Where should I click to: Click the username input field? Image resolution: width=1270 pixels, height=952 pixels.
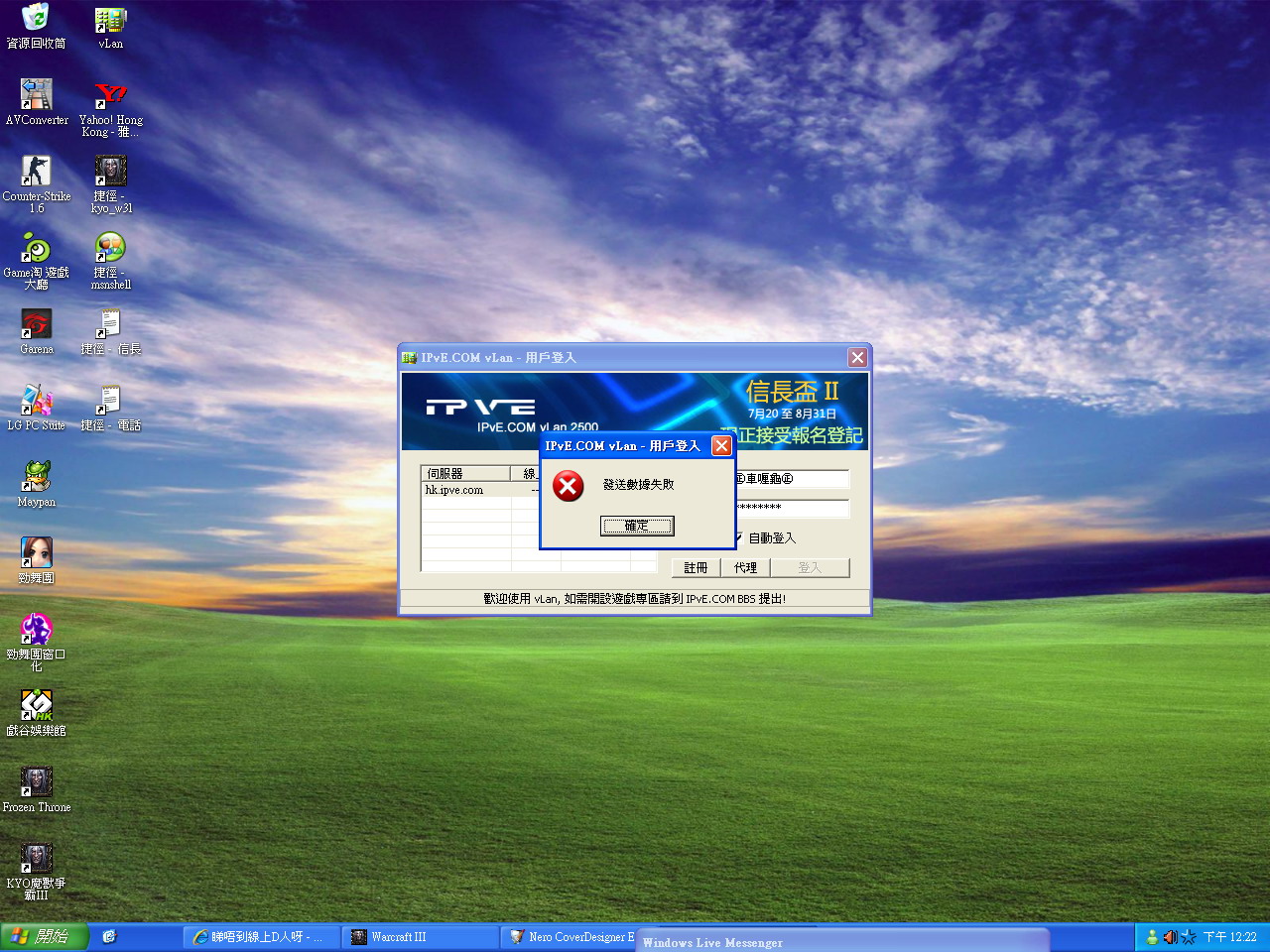coord(792,479)
